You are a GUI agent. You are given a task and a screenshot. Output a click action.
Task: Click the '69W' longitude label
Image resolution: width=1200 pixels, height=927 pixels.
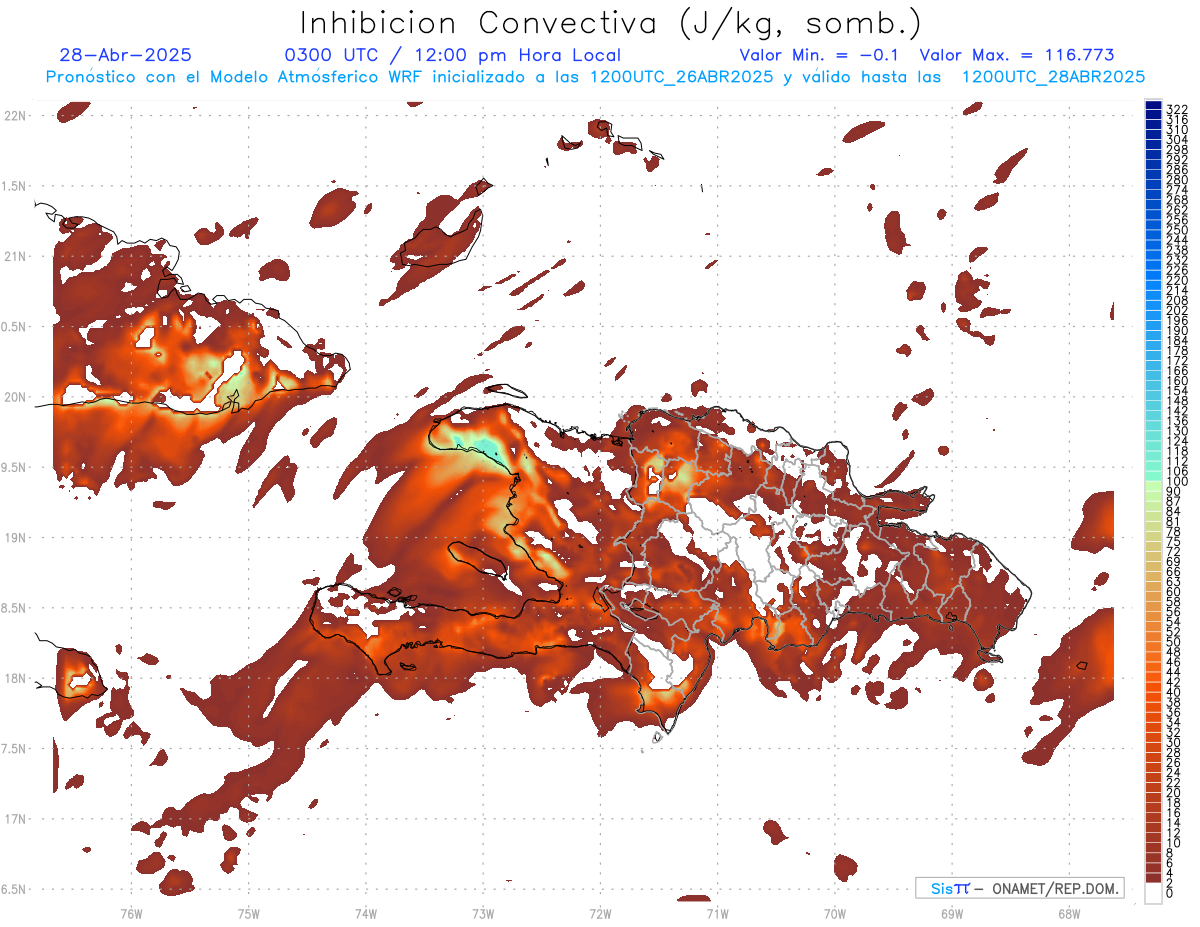pos(952,913)
